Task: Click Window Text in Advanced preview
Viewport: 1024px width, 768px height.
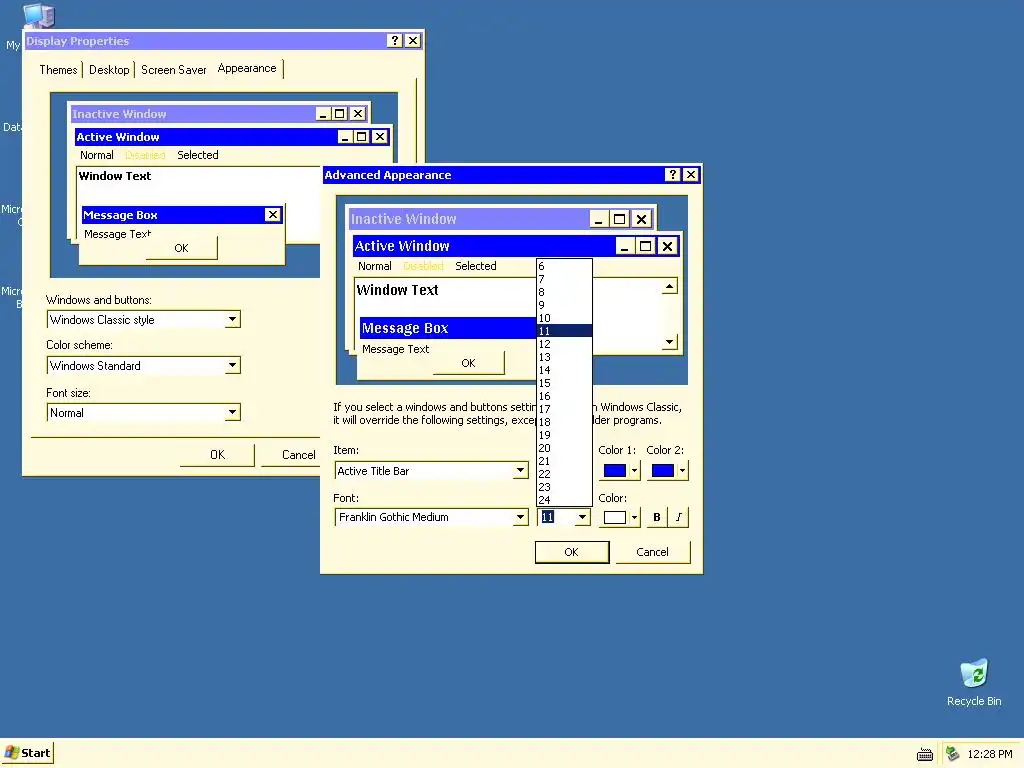Action: tap(397, 290)
